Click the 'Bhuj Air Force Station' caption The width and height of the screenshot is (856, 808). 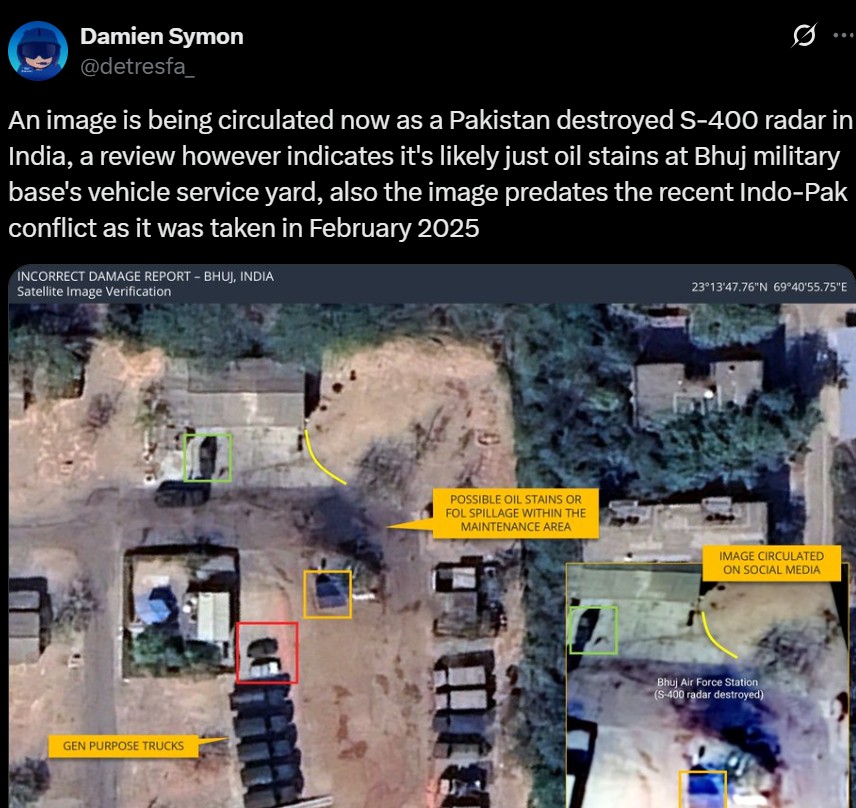[x=709, y=688]
